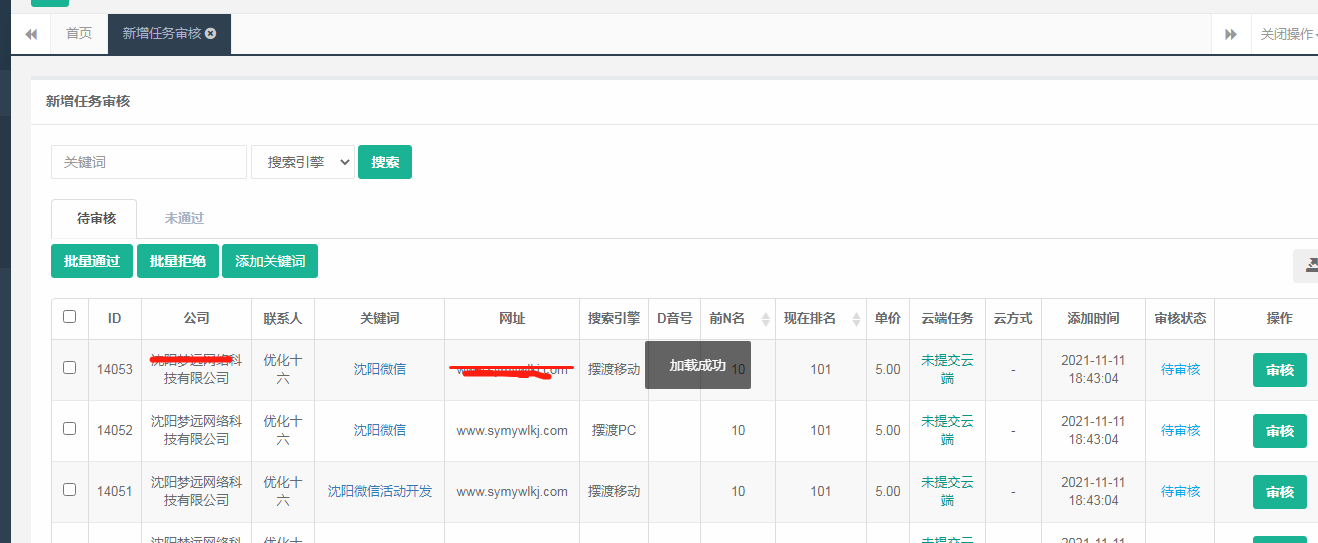Screen dimensions: 1318x543
Task: Click price 5.00 in row 14051
Action: 887,491
